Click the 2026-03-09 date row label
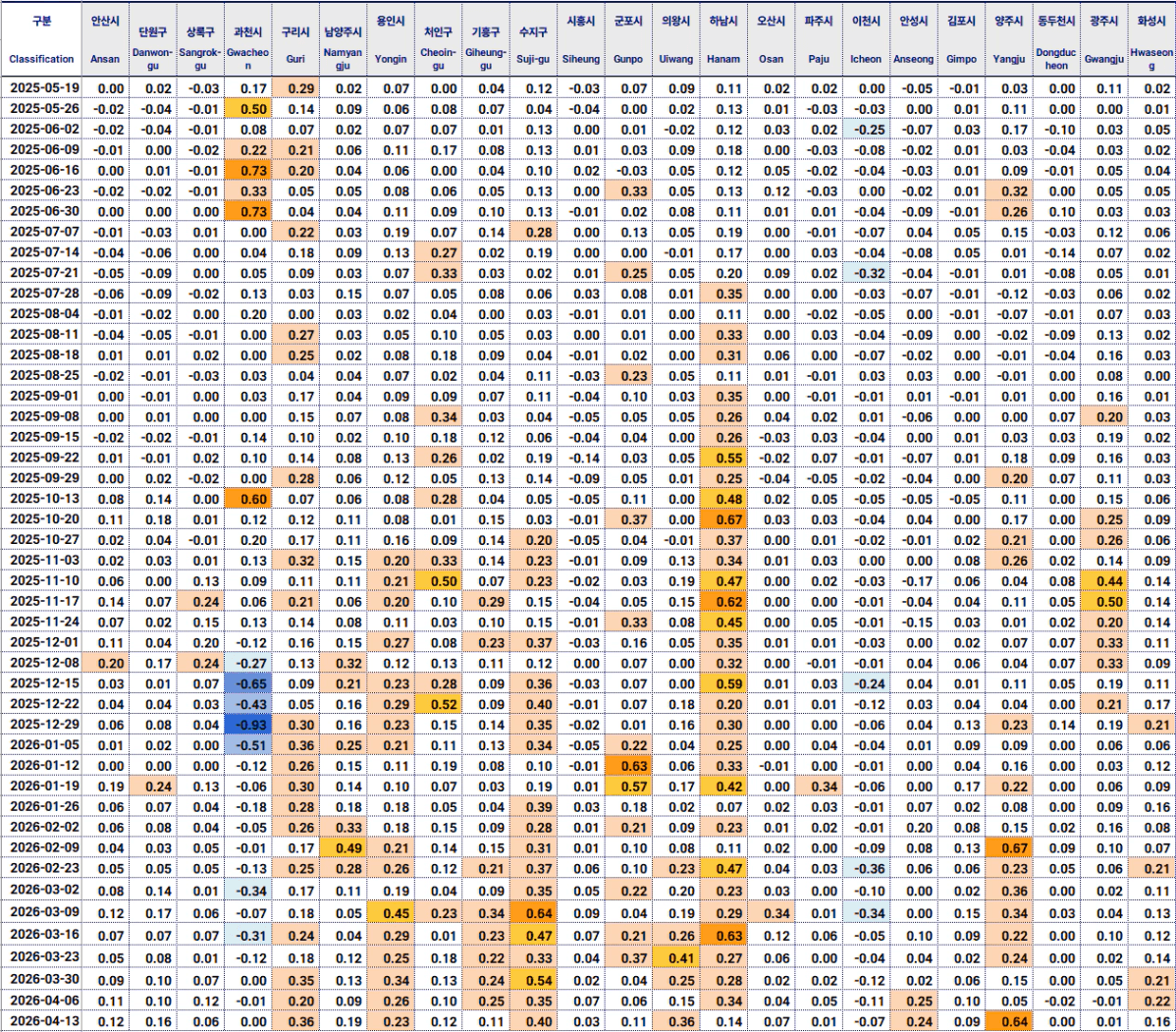 point(44,913)
